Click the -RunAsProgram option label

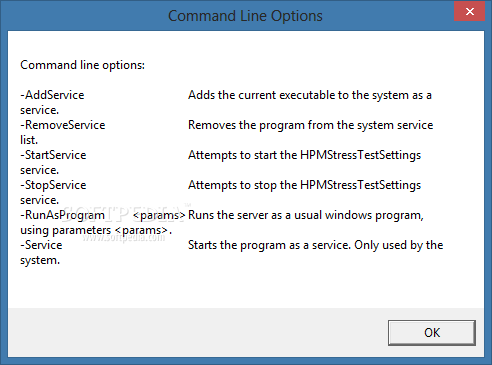click(x=63, y=215)
